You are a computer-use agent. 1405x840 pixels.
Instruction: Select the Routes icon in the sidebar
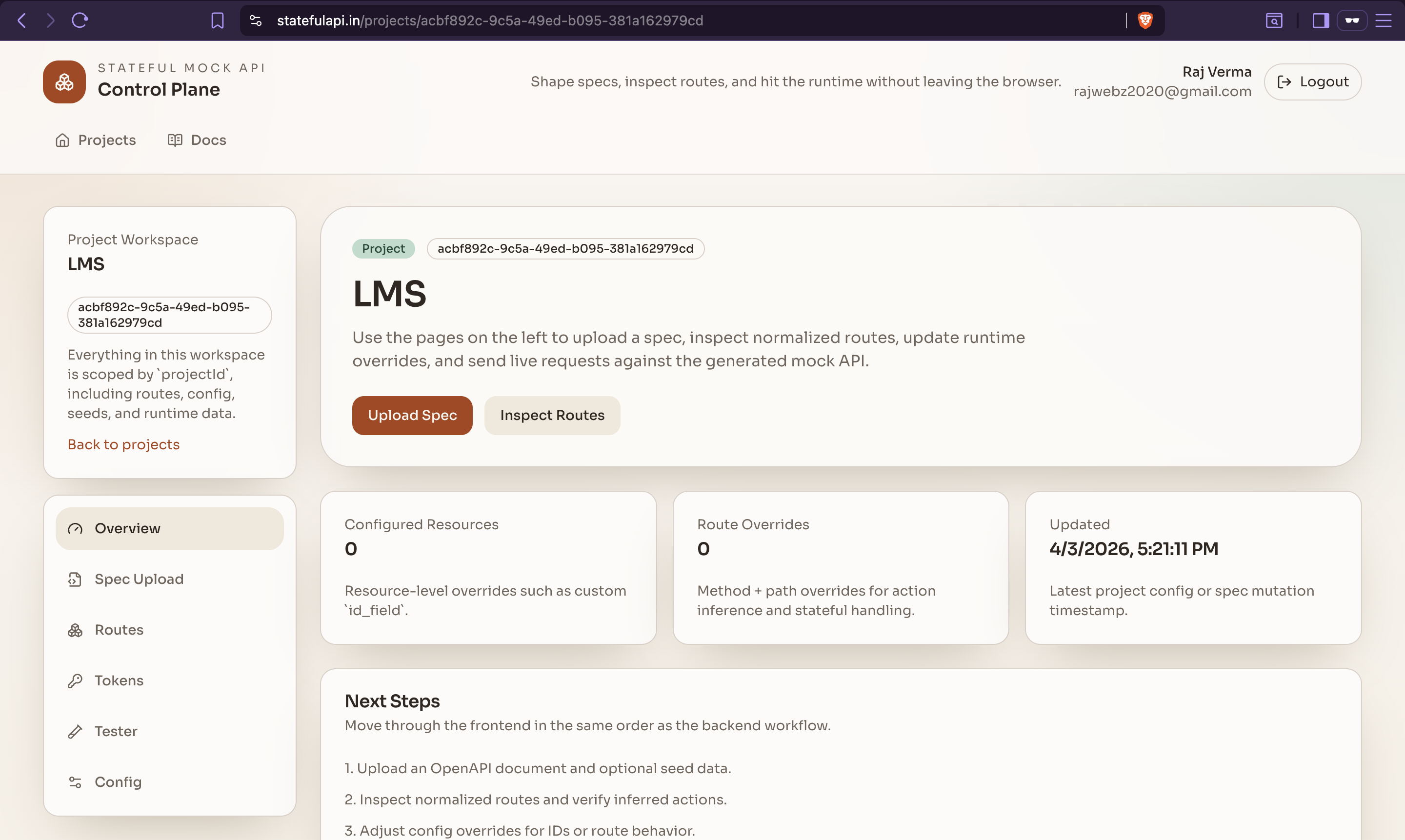pyautogui.click(x=75, y=630)
